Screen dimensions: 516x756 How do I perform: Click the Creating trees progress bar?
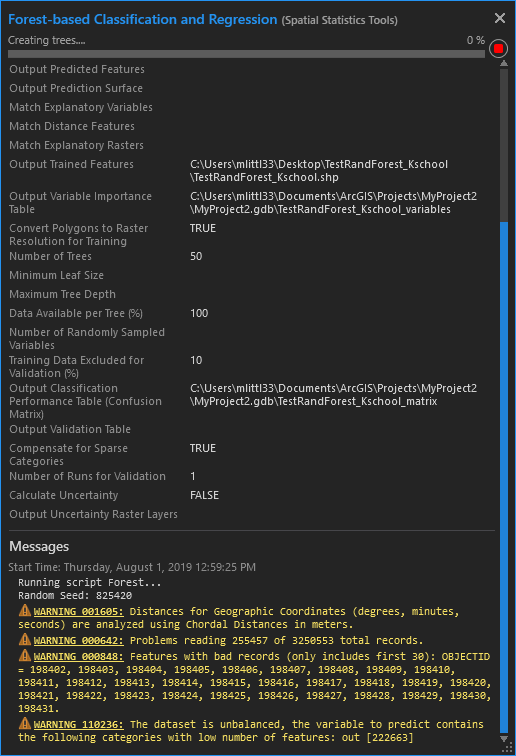tap(246, 54)
